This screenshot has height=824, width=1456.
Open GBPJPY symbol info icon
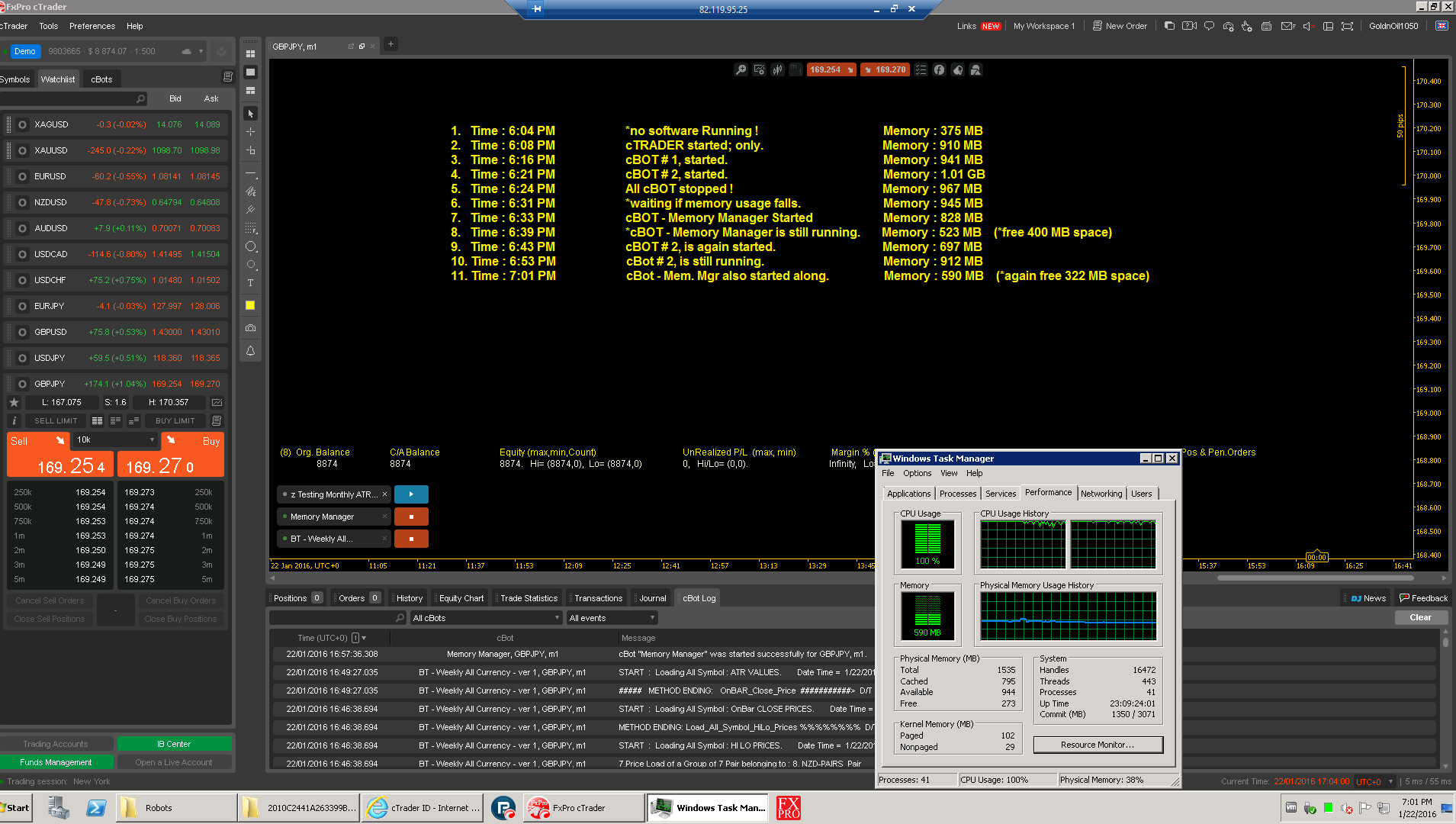(x=14, y=420)
